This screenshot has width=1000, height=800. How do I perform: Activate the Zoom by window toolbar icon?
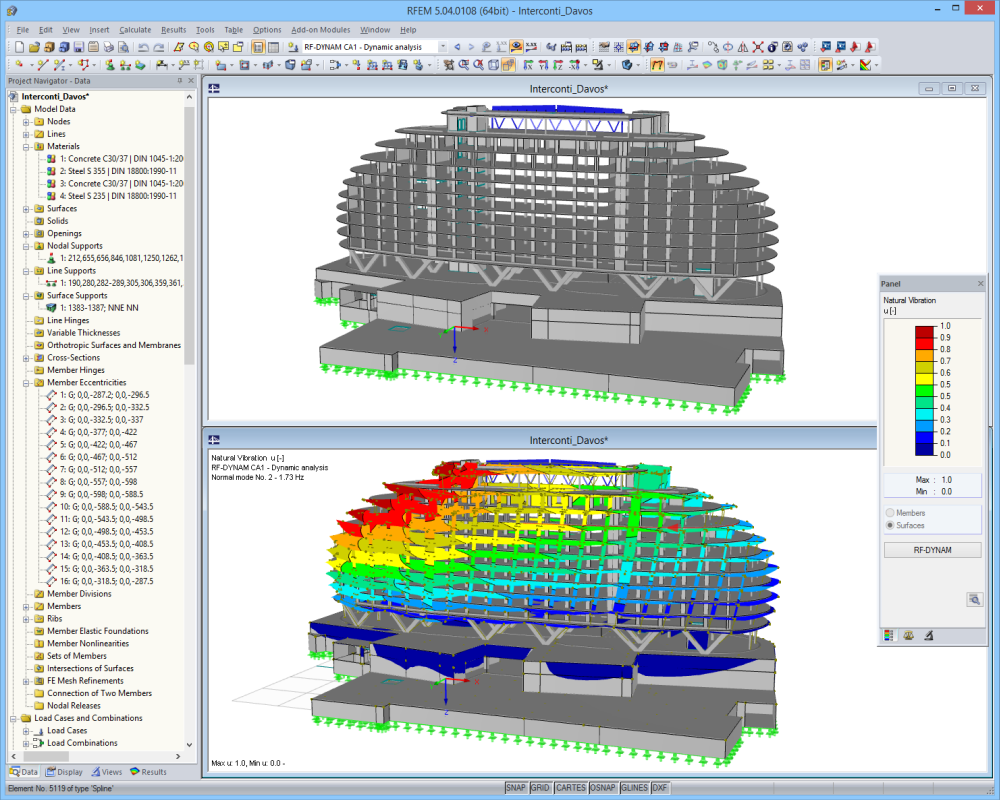[x=463, y=66]
